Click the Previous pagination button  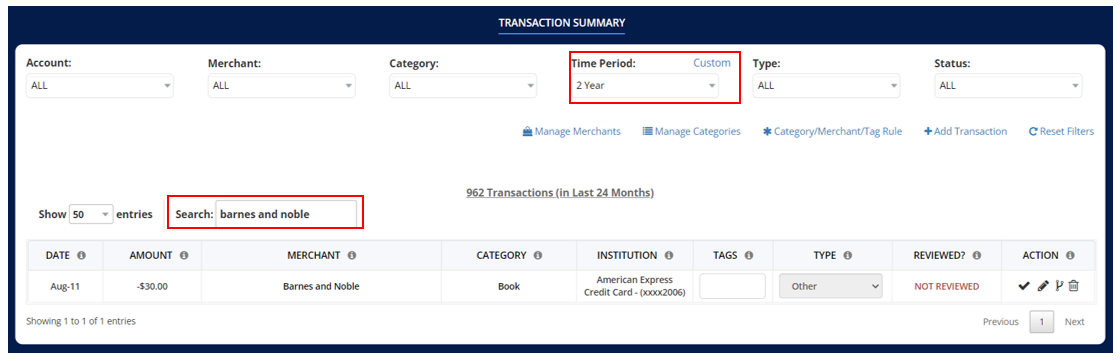[1001, 322]
